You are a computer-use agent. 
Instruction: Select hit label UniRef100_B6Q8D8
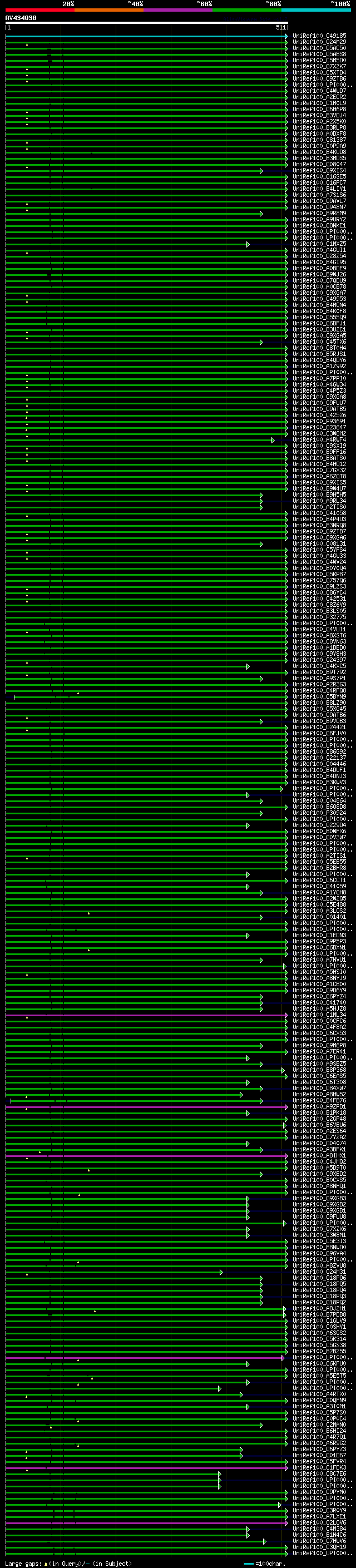319,807
